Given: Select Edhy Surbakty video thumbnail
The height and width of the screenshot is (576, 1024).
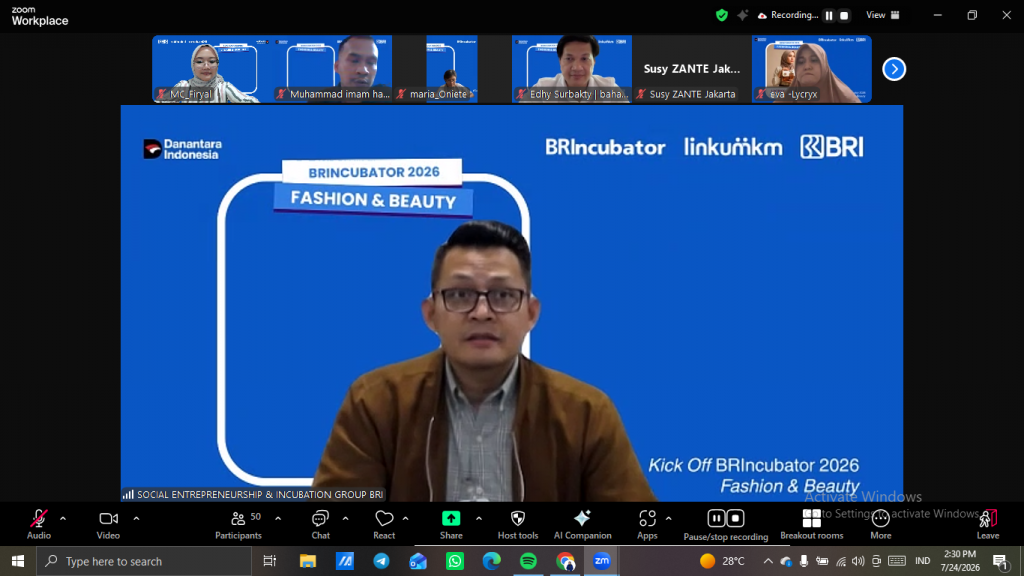Looking at the screenshot, I should click(572, 69).
